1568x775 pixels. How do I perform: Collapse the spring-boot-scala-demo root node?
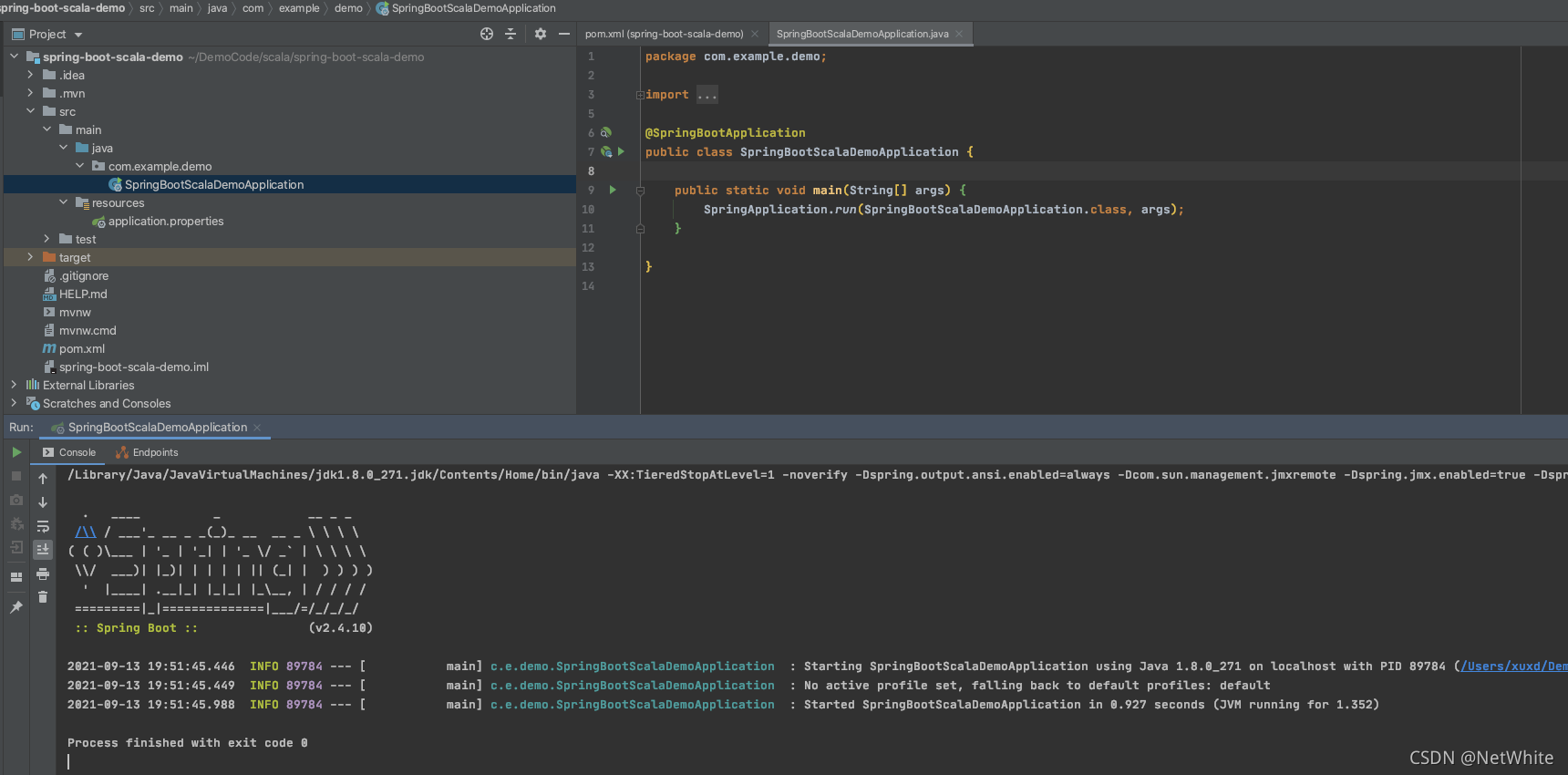click(x=14, y=57)
